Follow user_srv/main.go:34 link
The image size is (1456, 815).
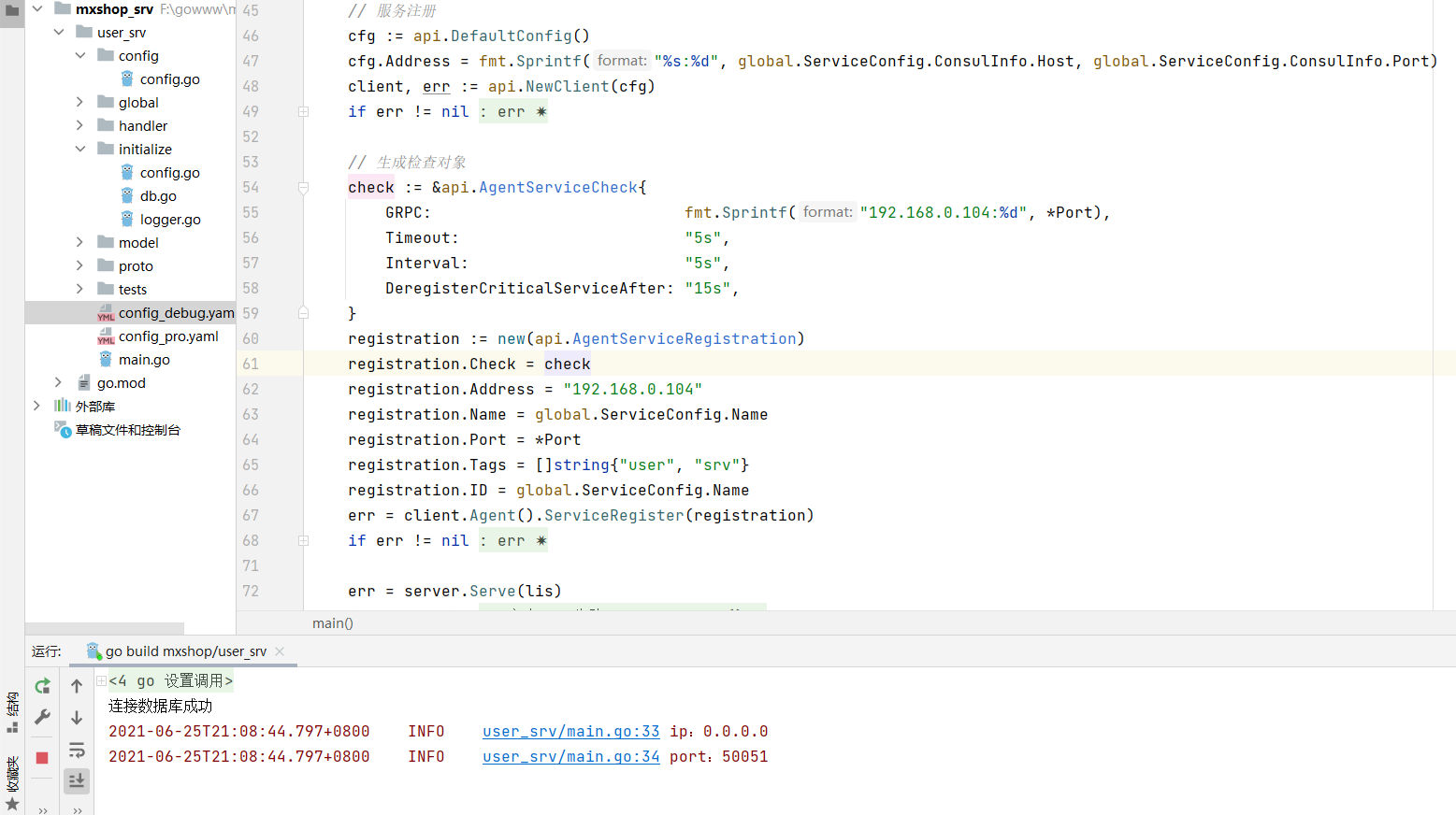[571, 757]
